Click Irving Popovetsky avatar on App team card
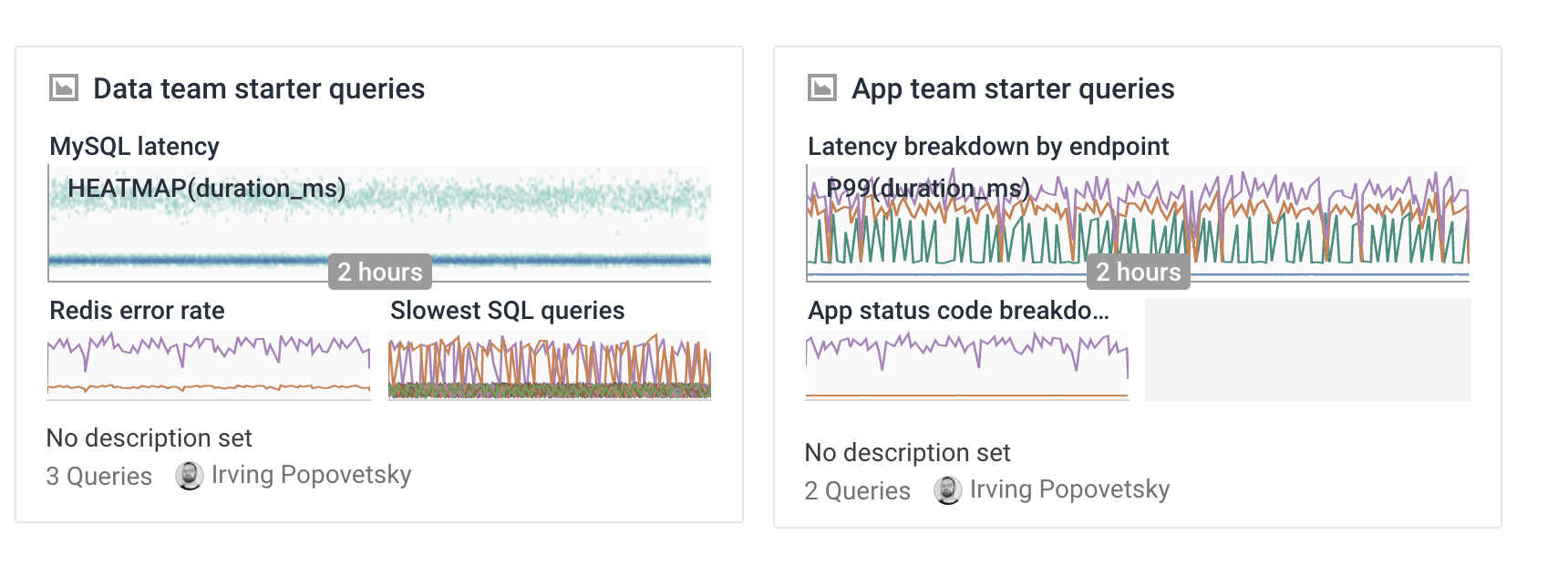The height and width of the screenshot is (576, 1568). tap(948, 490)
